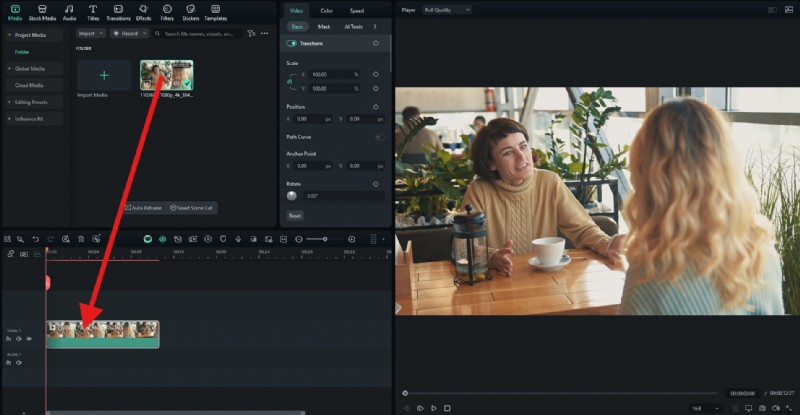Enable the Path Curve switch
The image size is (800, 415).
tap(380, 137)
